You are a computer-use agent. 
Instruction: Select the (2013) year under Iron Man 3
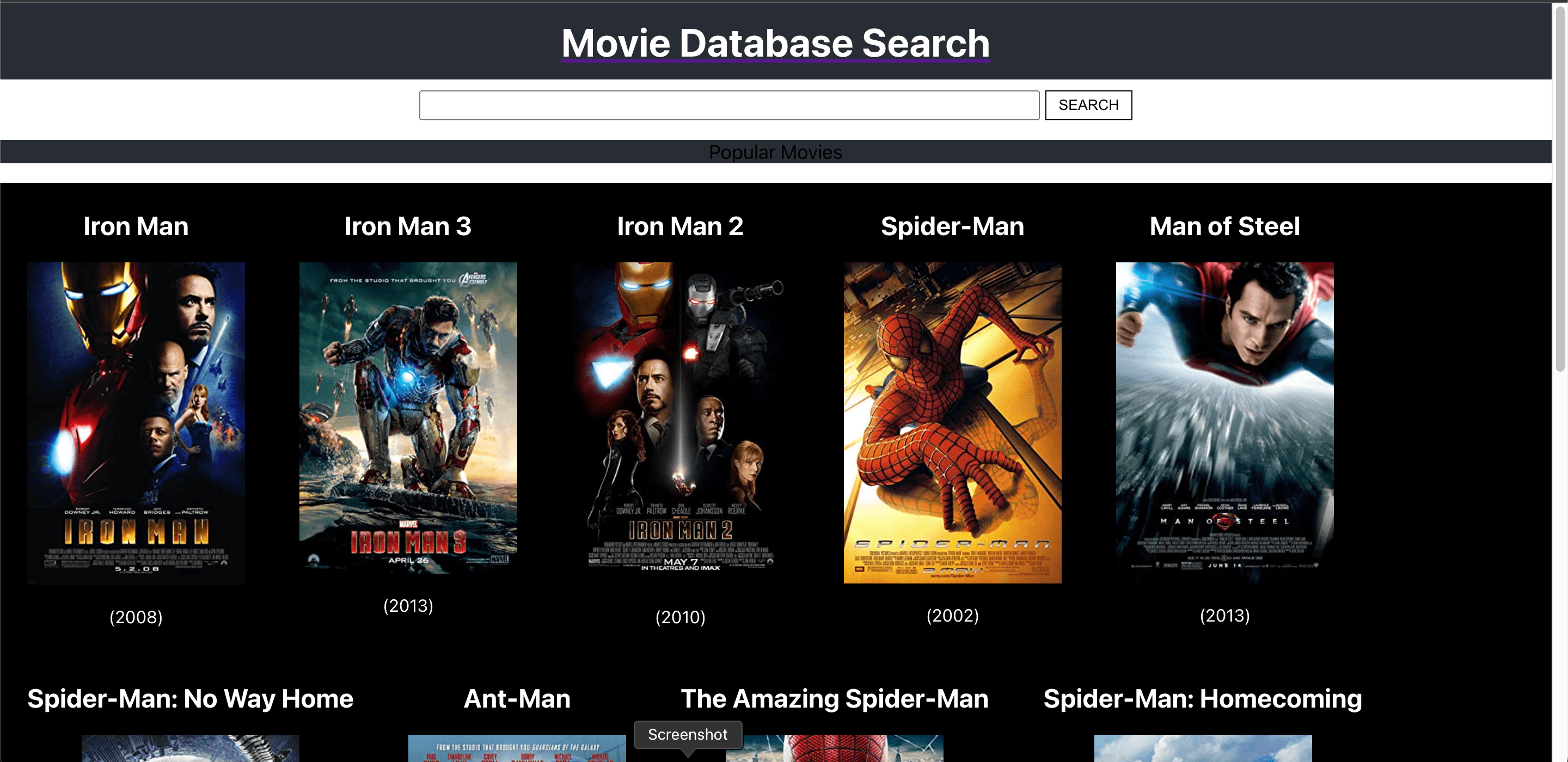click(408, 606)
